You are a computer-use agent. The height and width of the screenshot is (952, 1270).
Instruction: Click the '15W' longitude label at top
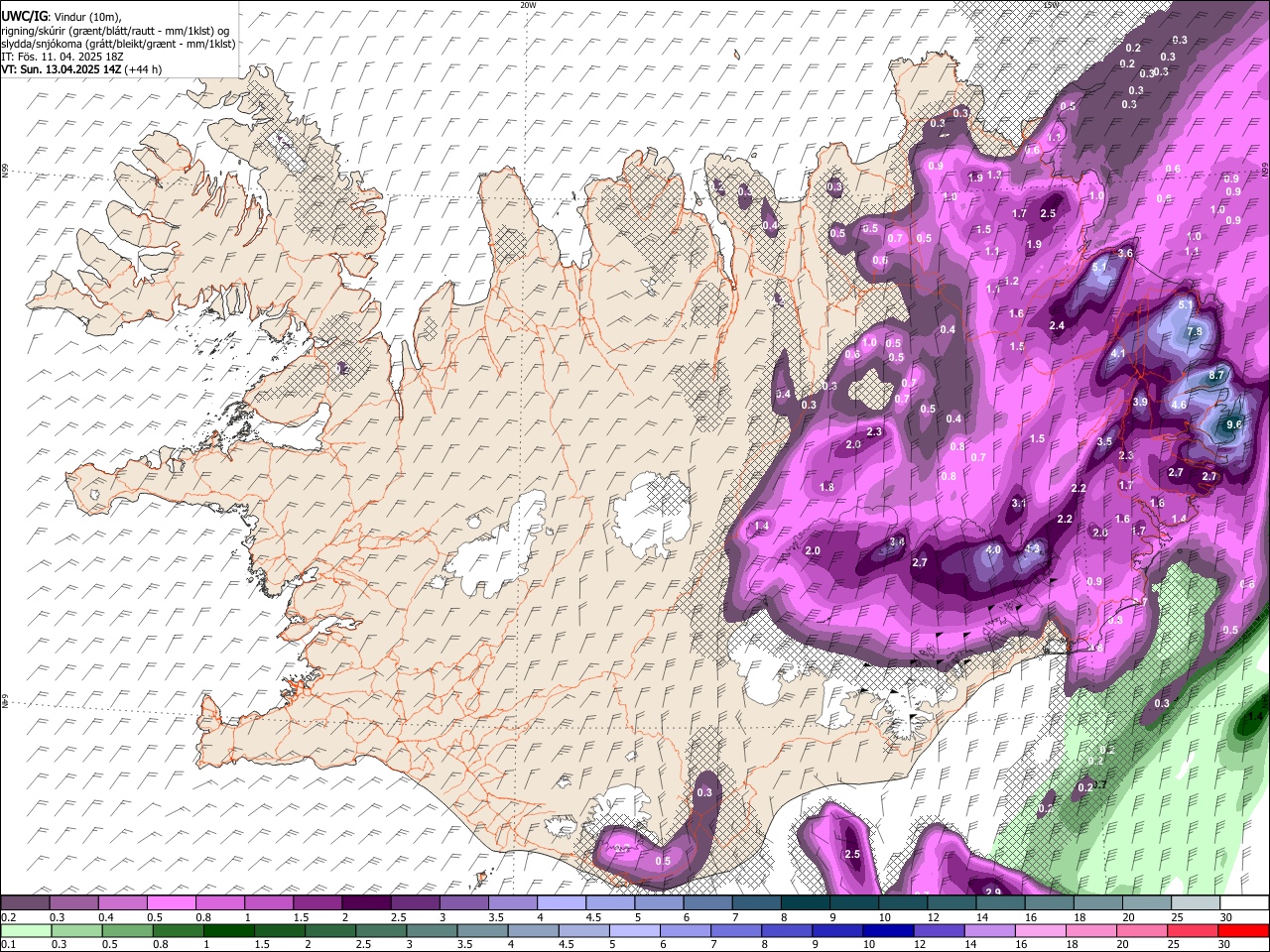1051,5
